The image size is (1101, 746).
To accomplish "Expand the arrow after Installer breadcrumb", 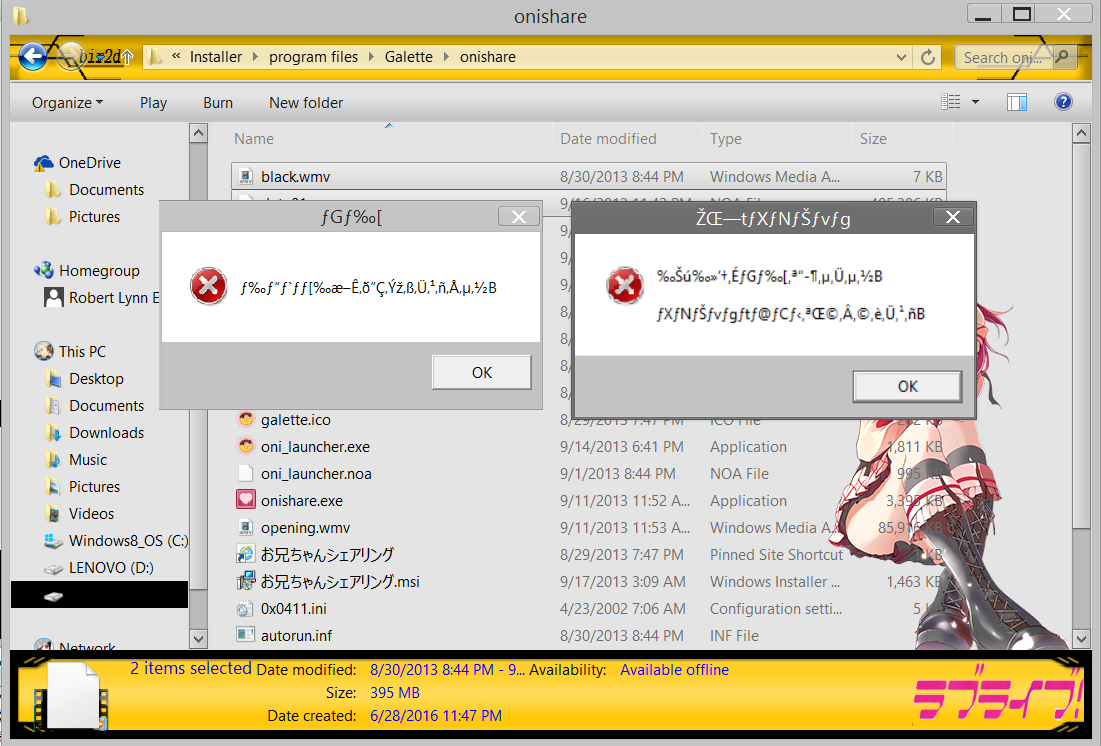I will [255, 57].
